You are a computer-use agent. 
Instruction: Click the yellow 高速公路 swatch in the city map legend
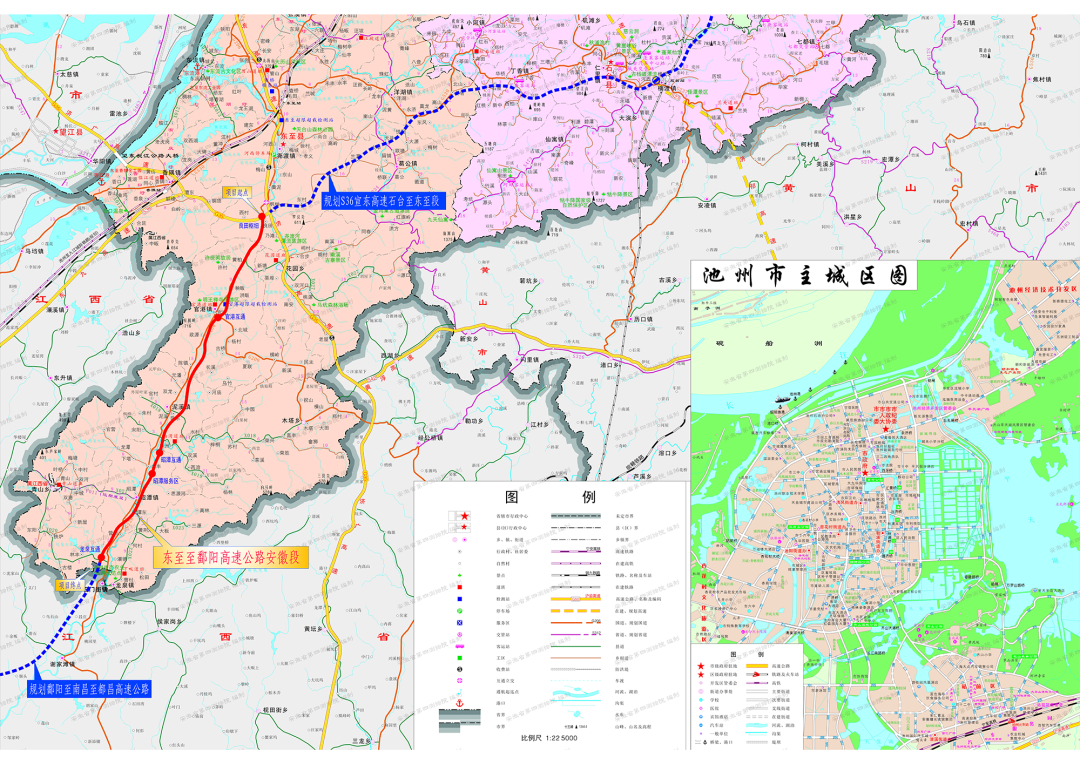[x=757, y=666]
